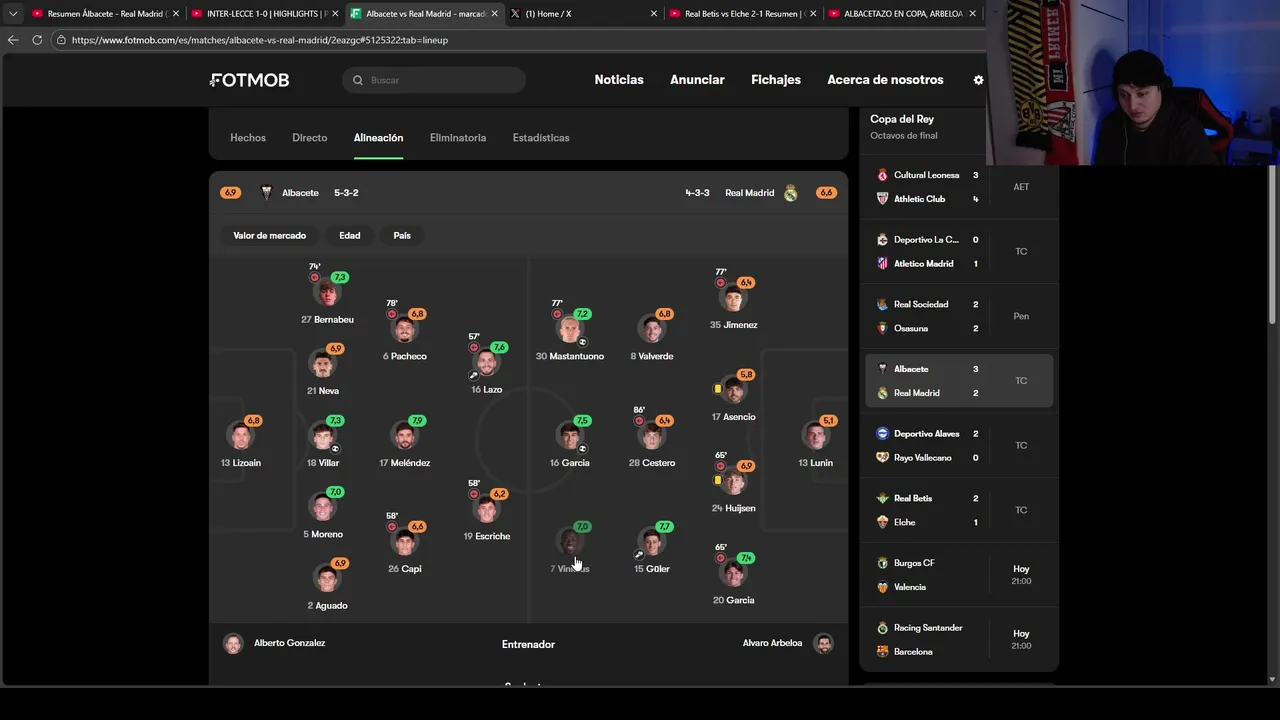Switch to the Eliminatoria tab
1280x720 pixels.
coord(458,138)
